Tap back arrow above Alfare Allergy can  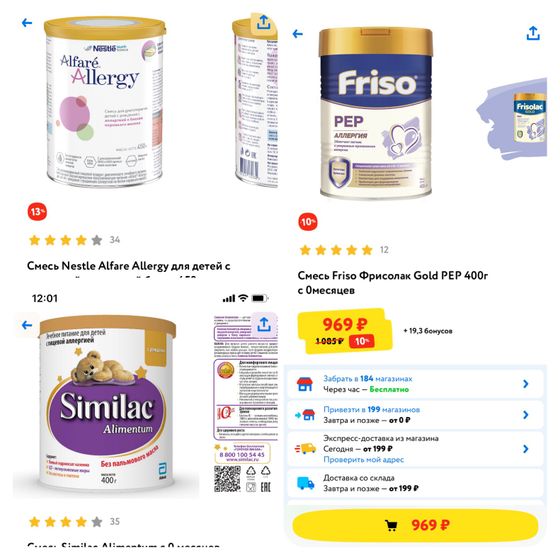[x=27, y=23]
